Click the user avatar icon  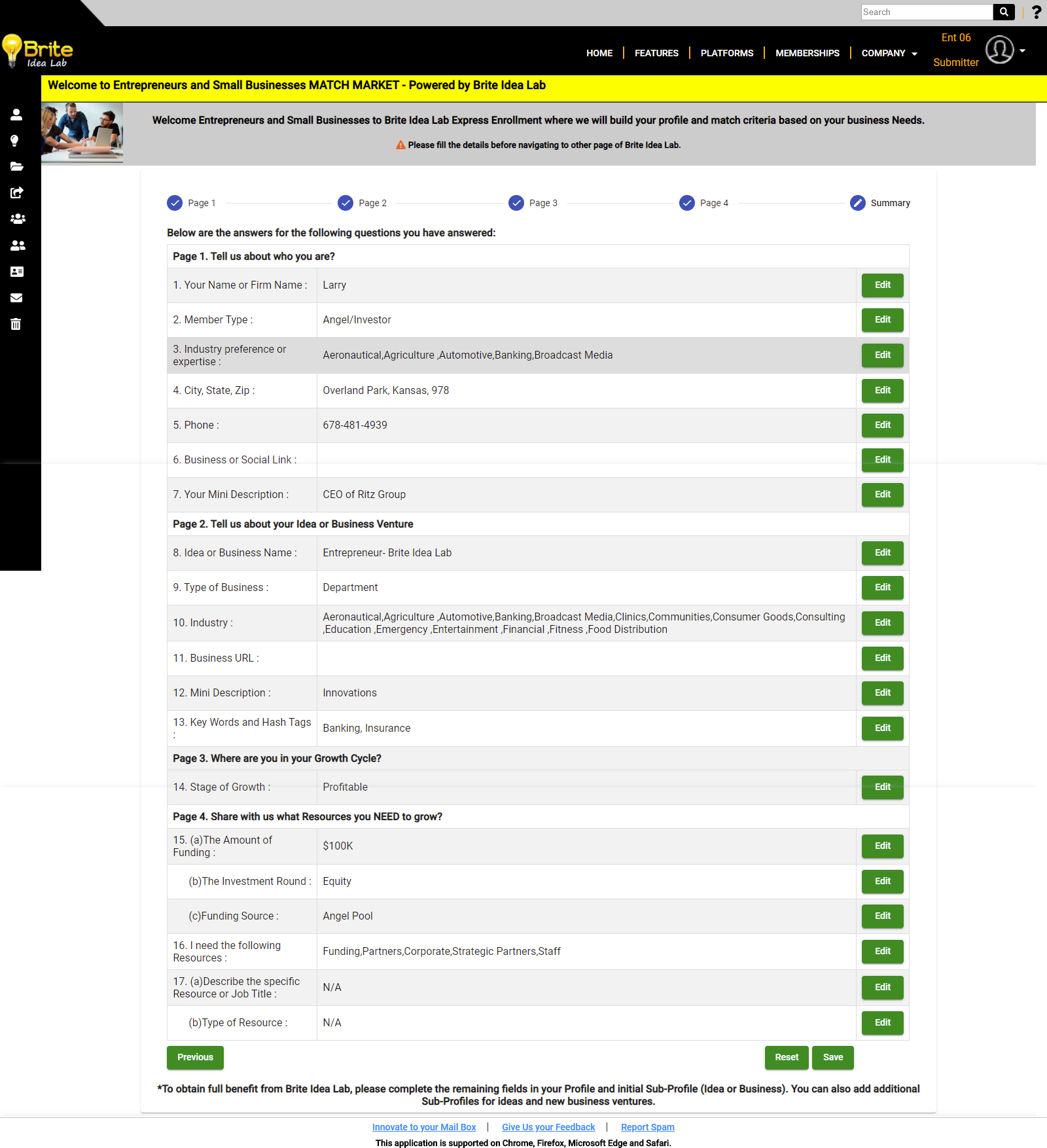click(x=1000, y=50)
